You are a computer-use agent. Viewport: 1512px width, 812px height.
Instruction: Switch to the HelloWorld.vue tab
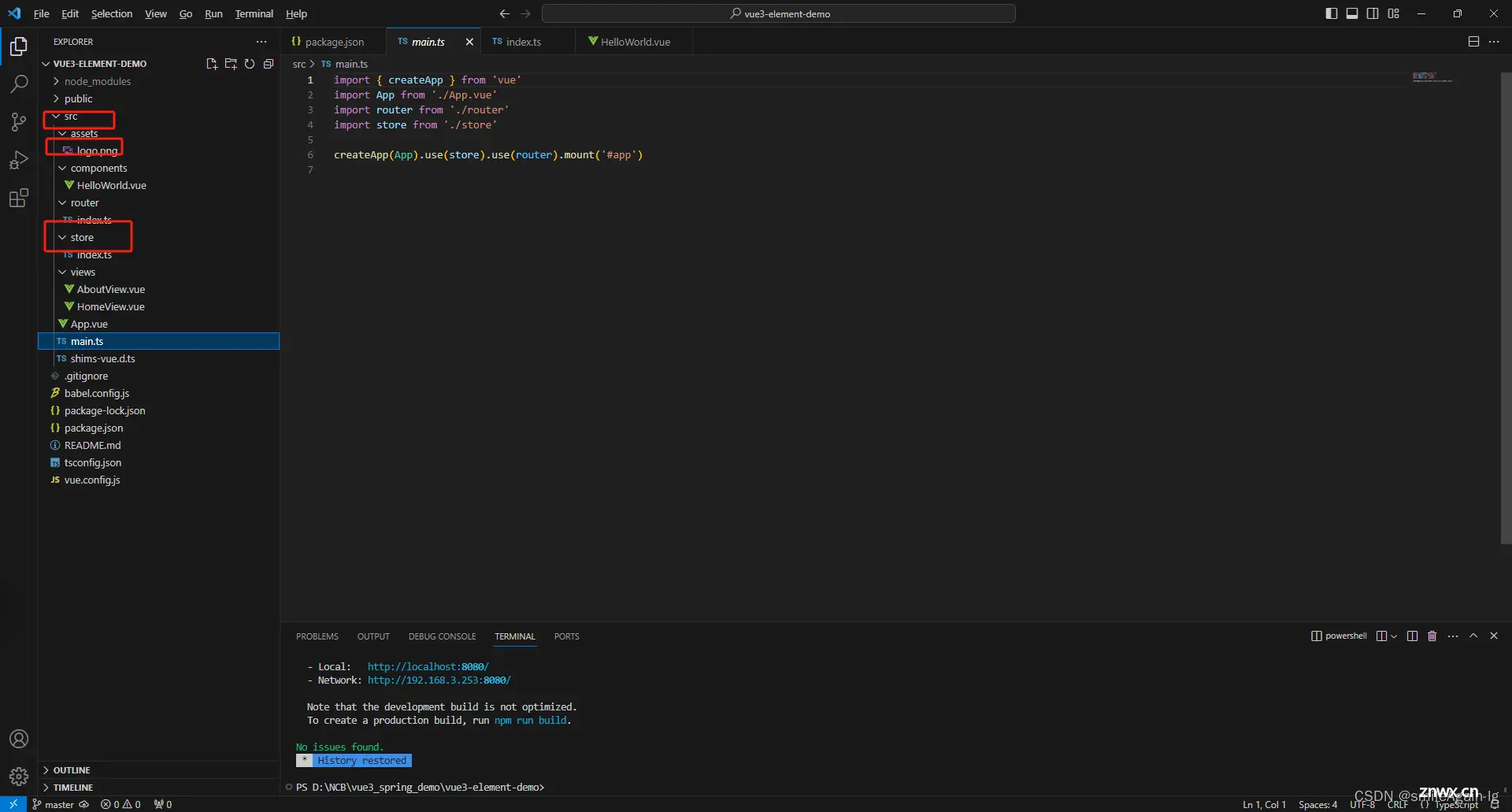[635, 42]
